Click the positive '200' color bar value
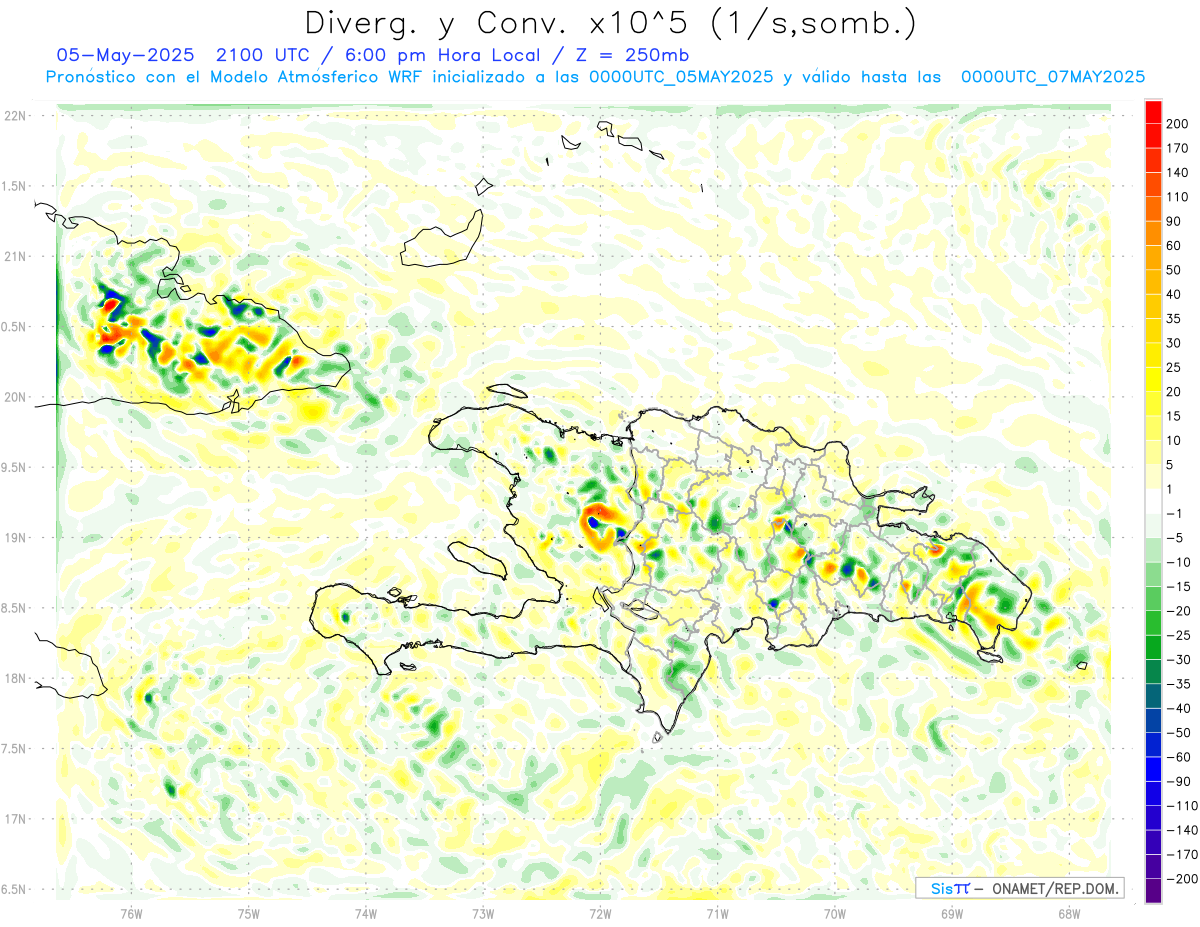The image size is (1200, 927). [x=1177, y=124]
